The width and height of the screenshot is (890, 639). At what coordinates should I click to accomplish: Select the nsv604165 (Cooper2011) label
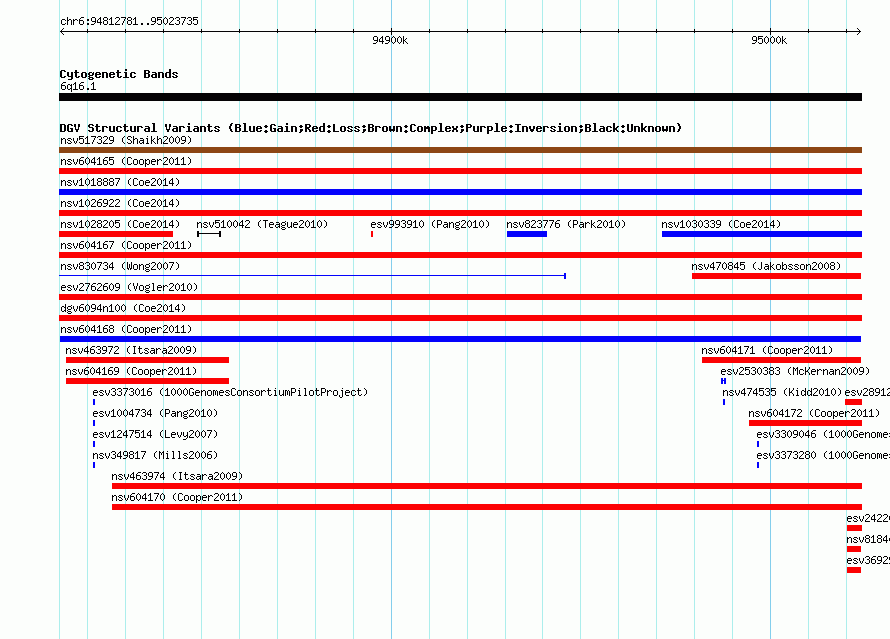126,161
